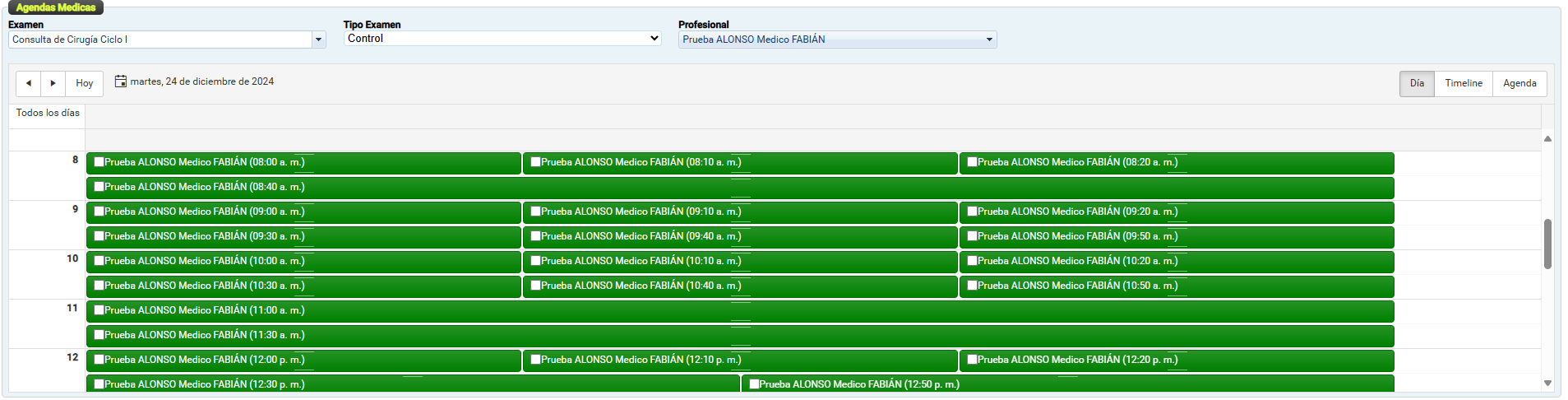Switch to the Agenda view
The height and width of the screenshot is (400, 1568).
pos(1519,83)
